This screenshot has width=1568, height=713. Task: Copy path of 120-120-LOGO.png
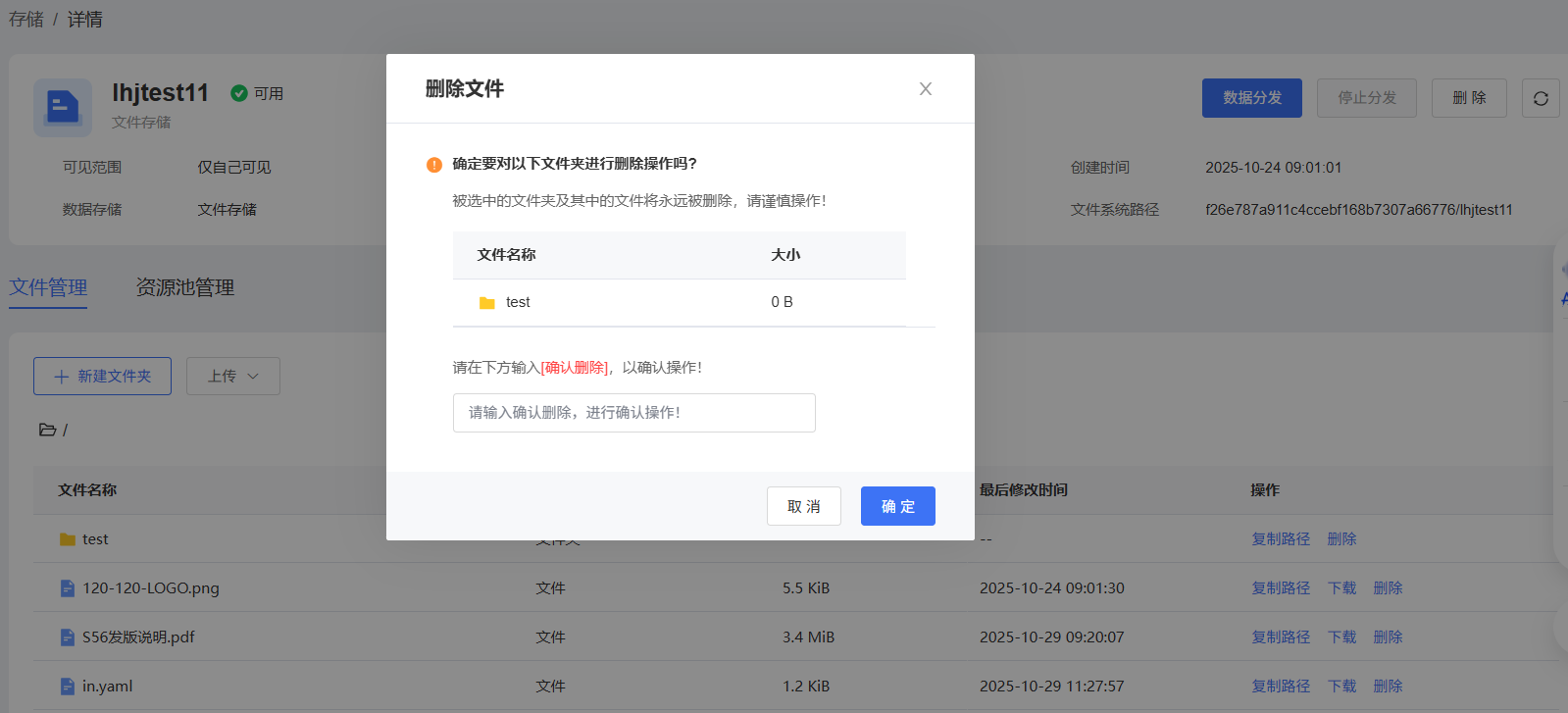[1280, 588]
